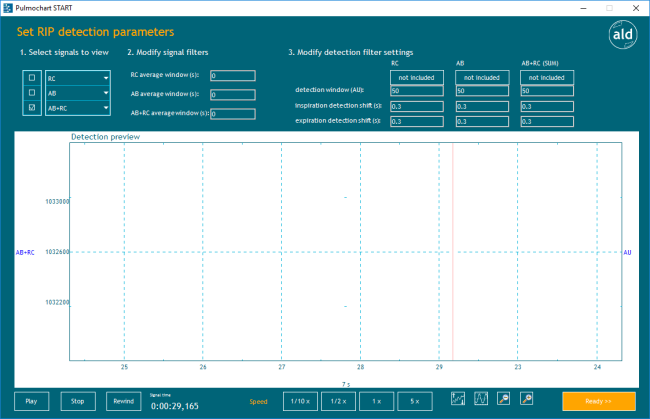Uncheck the AB+RC signal checkbox
Image resolution: width=650 pixels, height=419 pixels.
[32, 107]
